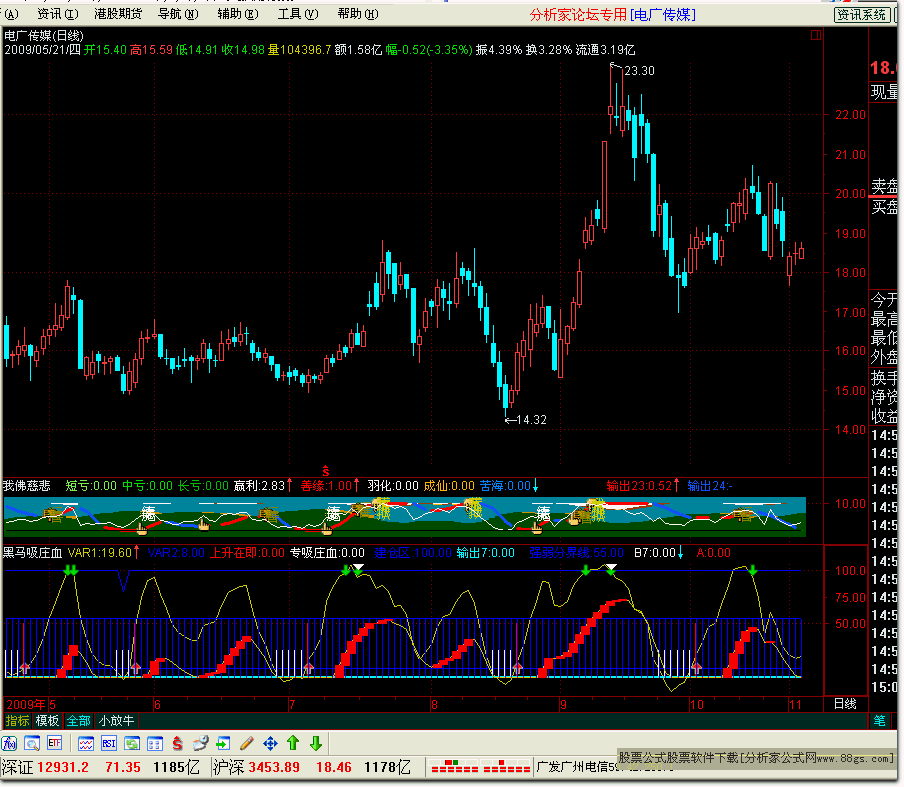This screenshot has width=904, height=787.
Task: Click the small red box icon atop chart
Action: [816, 35]
